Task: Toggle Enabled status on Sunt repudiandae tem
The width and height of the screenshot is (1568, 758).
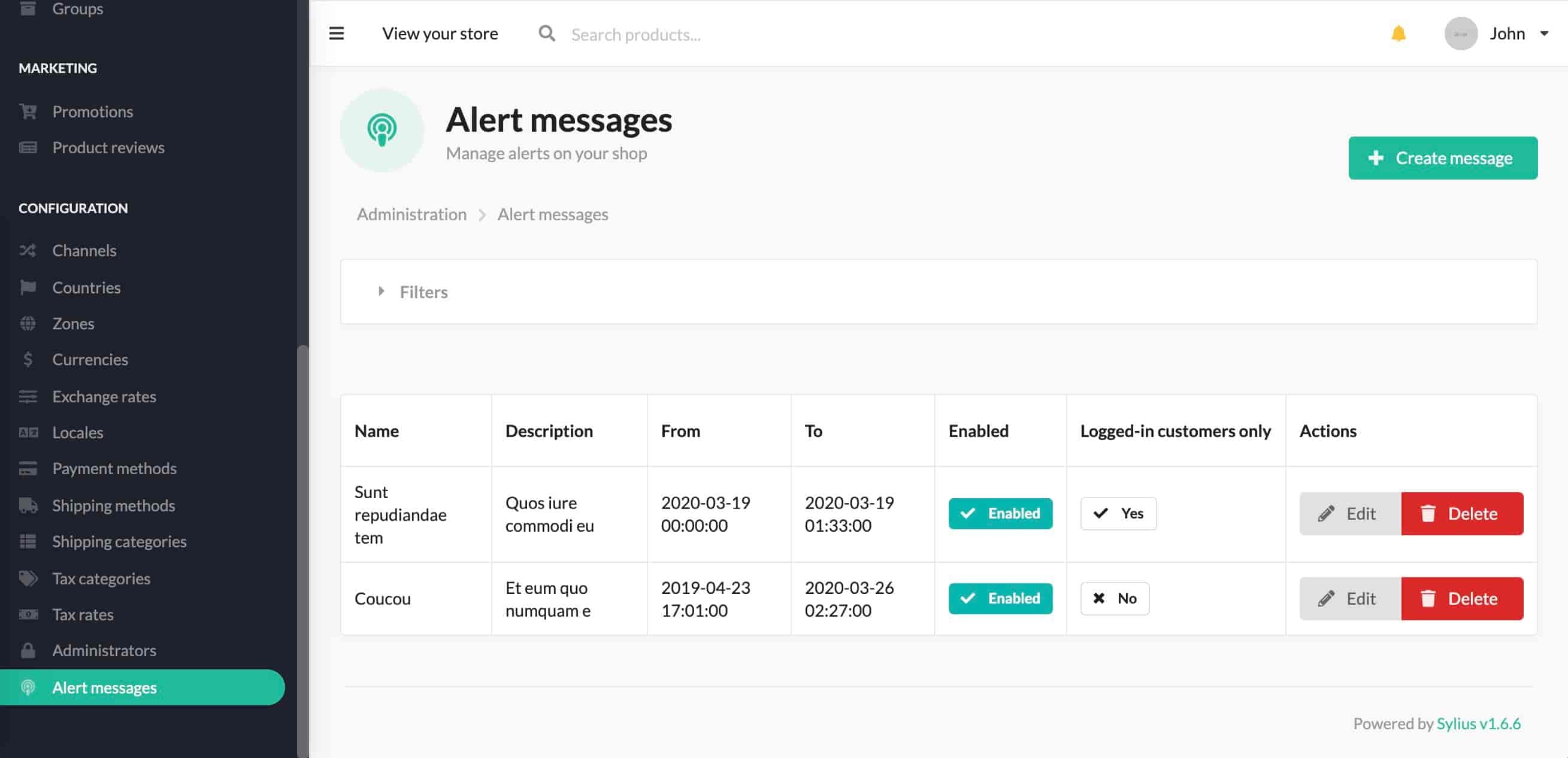Action: coord(1000,513)
